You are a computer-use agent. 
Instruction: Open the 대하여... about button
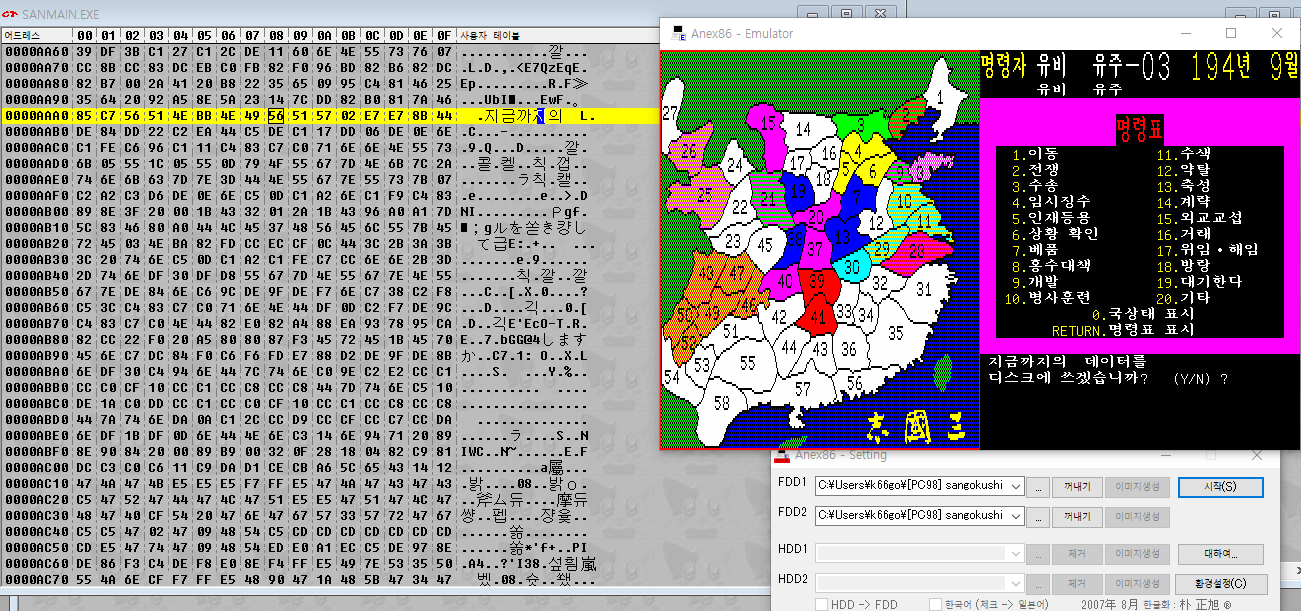click(x=1220, y=554)
